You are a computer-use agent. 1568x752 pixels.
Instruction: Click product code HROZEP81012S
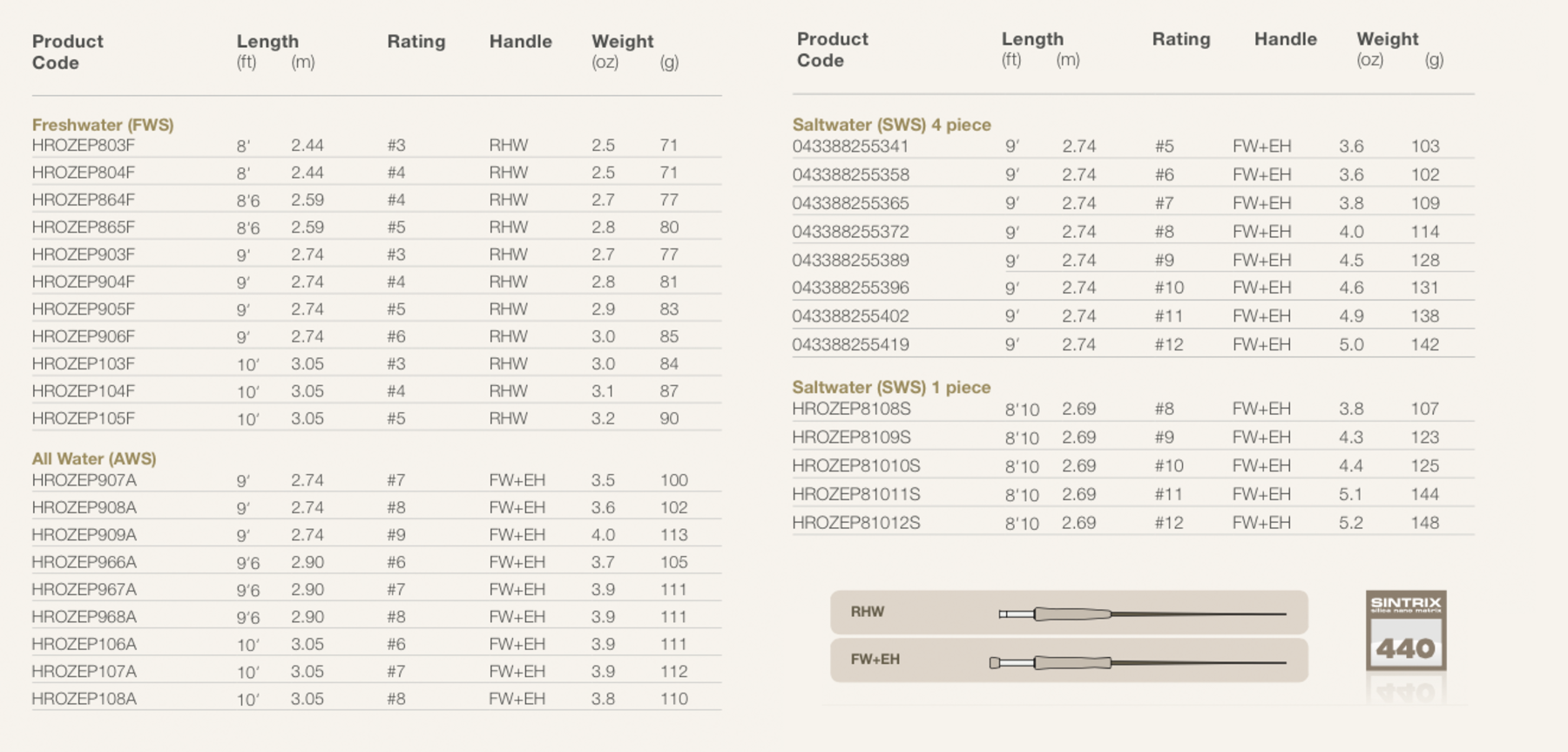pos(855,523)
